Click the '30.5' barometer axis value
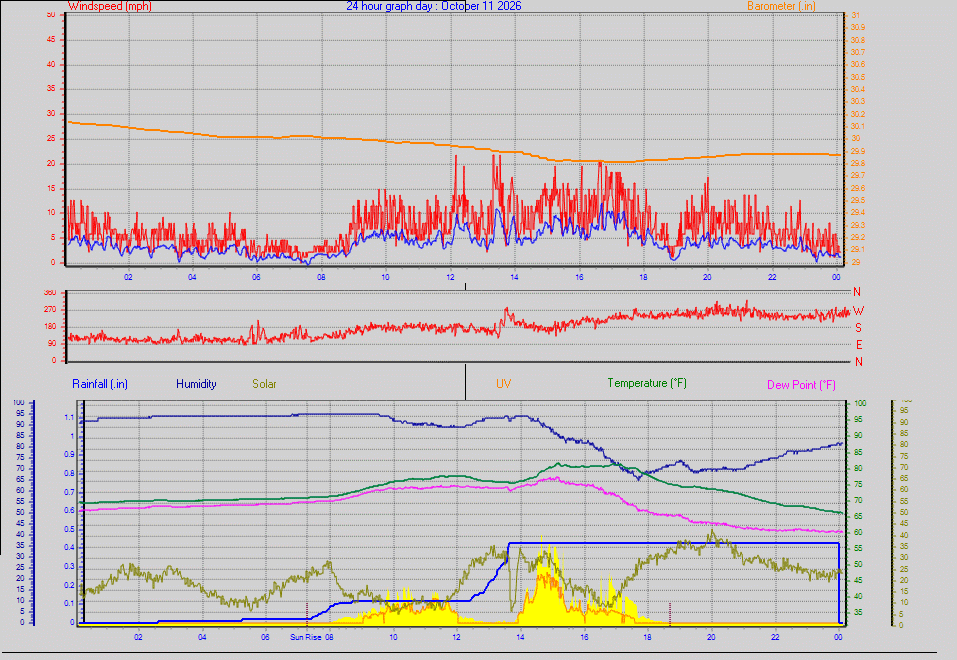This screenshot has height=660, width=957. coord(858,77)
